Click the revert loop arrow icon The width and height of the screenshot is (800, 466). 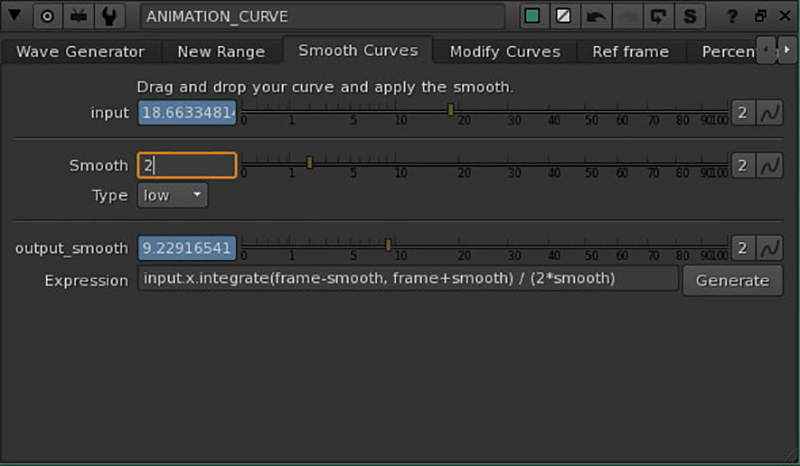[x=658, y=16]
